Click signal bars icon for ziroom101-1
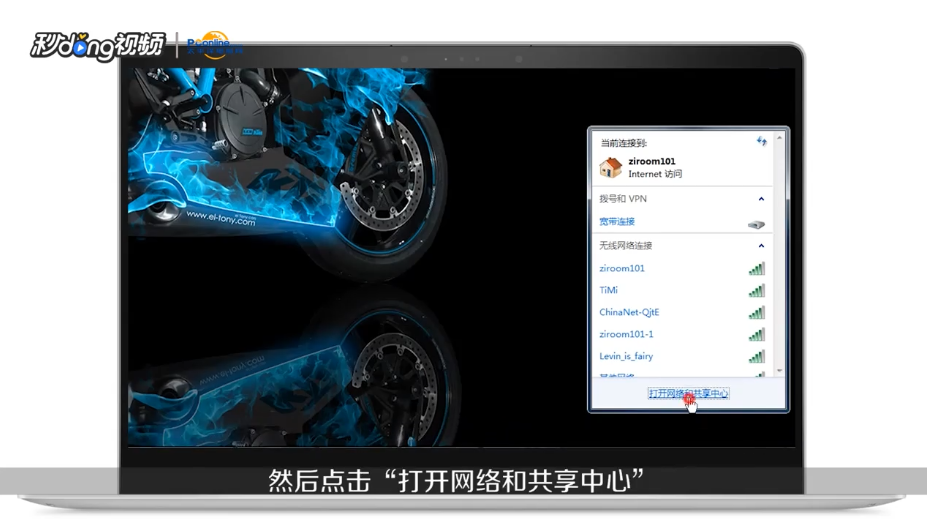927x520 pixels. [x=757, y=334]
